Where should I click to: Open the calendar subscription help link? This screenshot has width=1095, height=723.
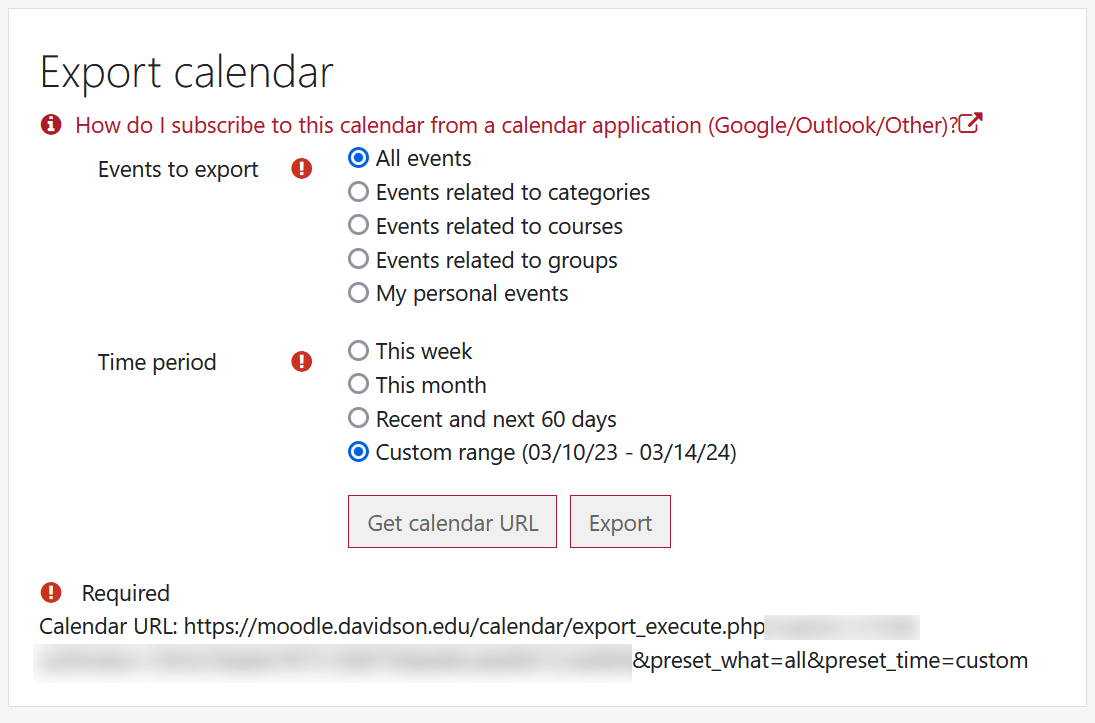coord(515,125)
